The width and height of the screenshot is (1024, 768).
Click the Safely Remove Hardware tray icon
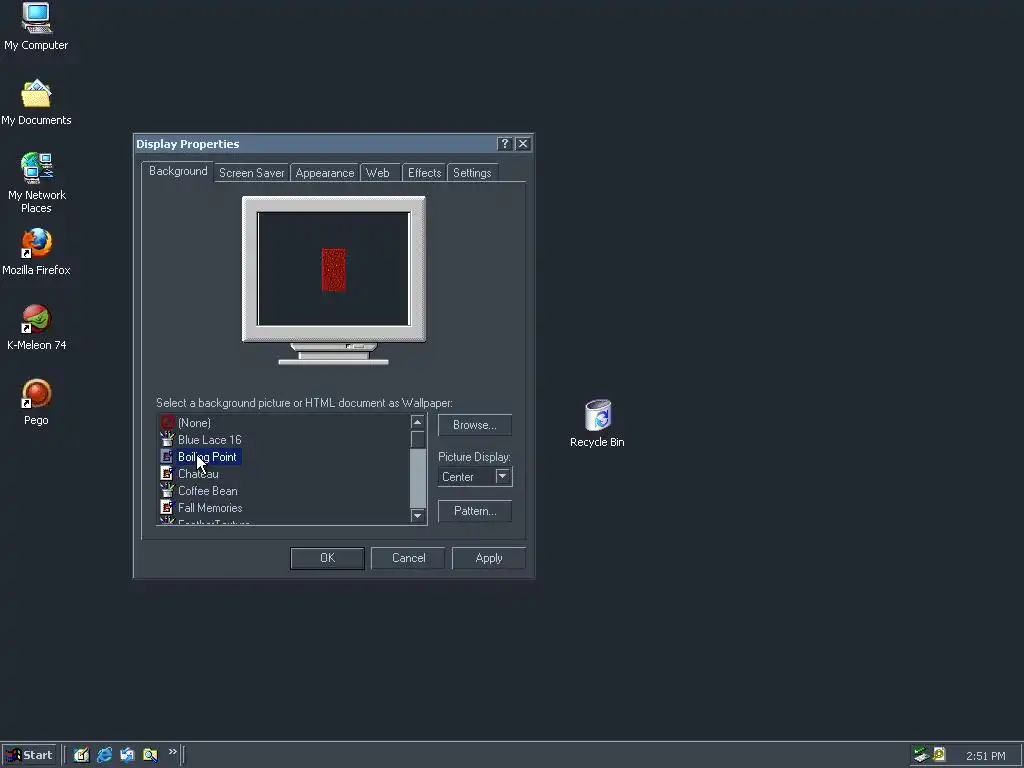[921, 755]
